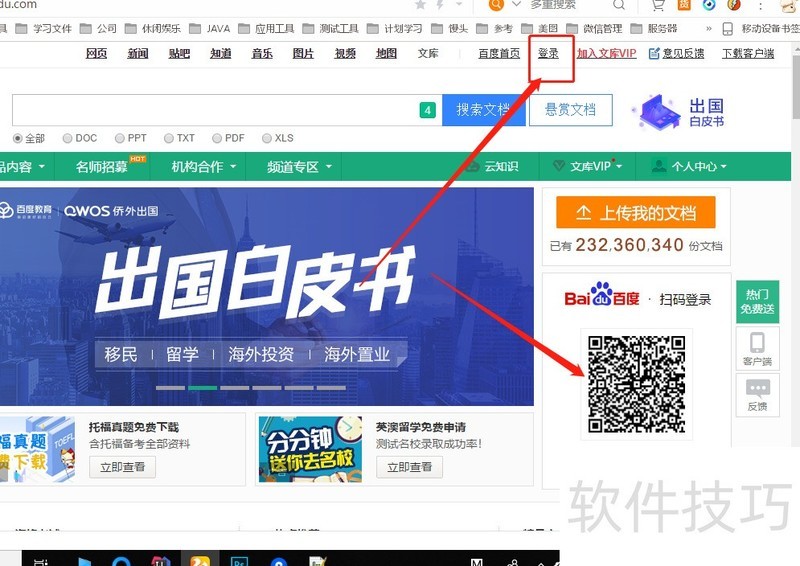Select the PDF file type radio button
The image size is (800, 566).
click(216, 138)
